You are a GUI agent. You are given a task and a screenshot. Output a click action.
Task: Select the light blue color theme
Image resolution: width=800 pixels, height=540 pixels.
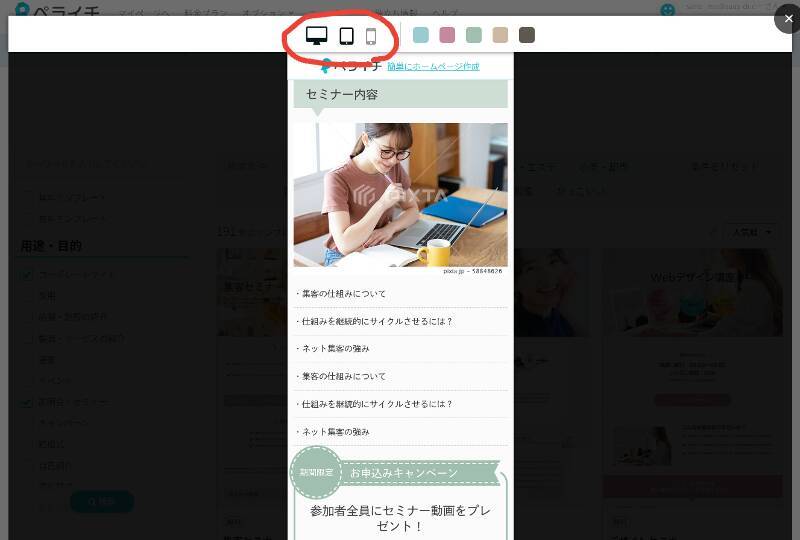coord(421,35)
